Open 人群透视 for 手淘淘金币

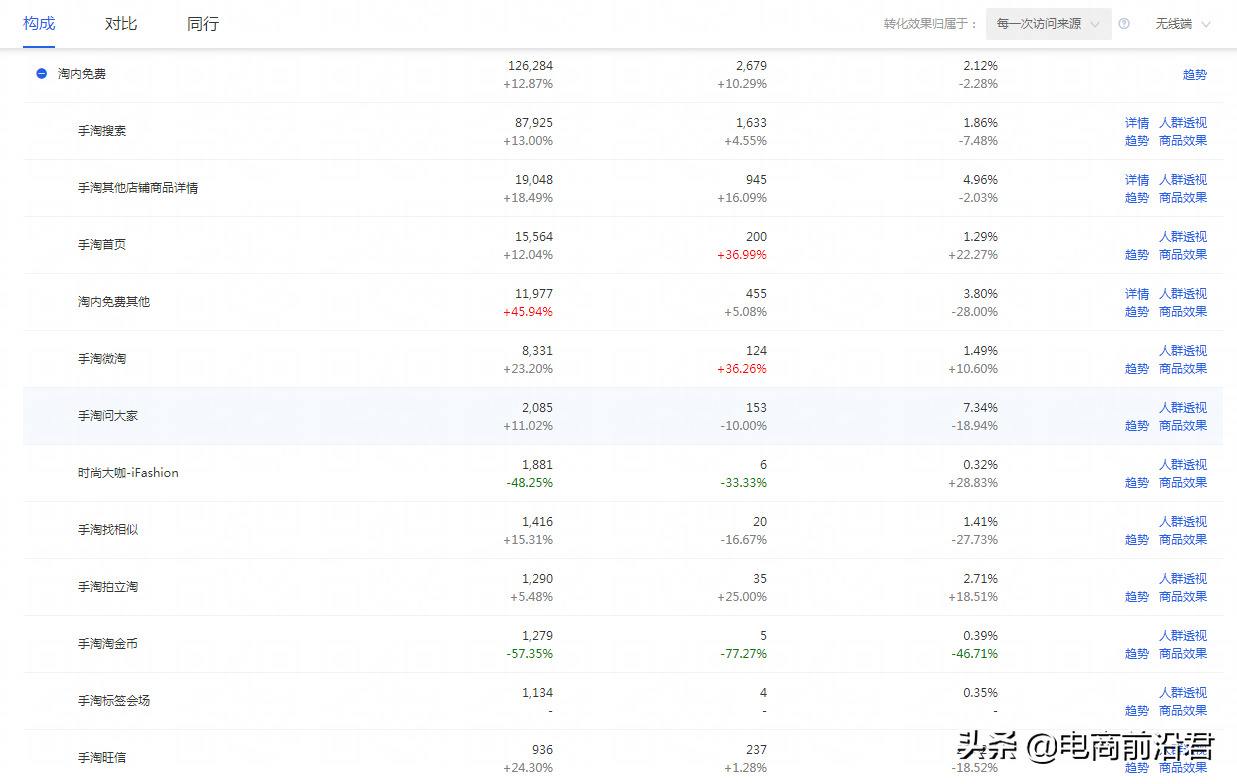1183,636
